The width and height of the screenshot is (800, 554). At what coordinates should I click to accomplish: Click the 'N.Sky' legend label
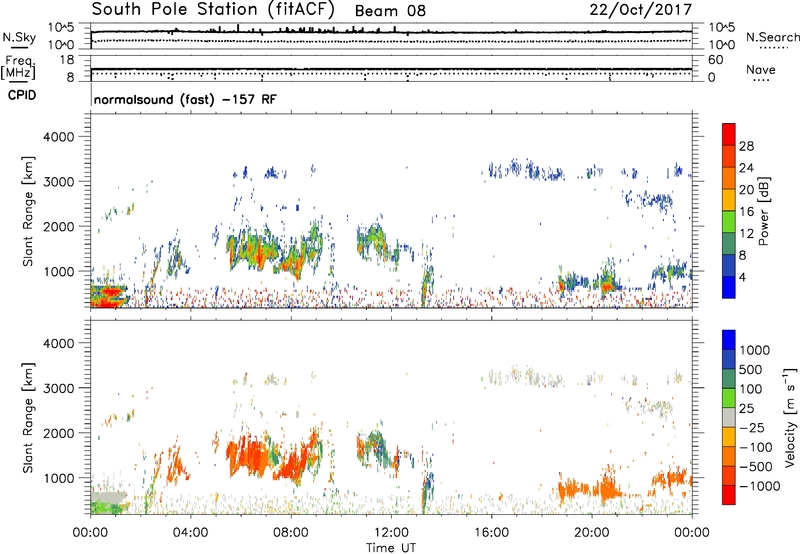[19, 37]
